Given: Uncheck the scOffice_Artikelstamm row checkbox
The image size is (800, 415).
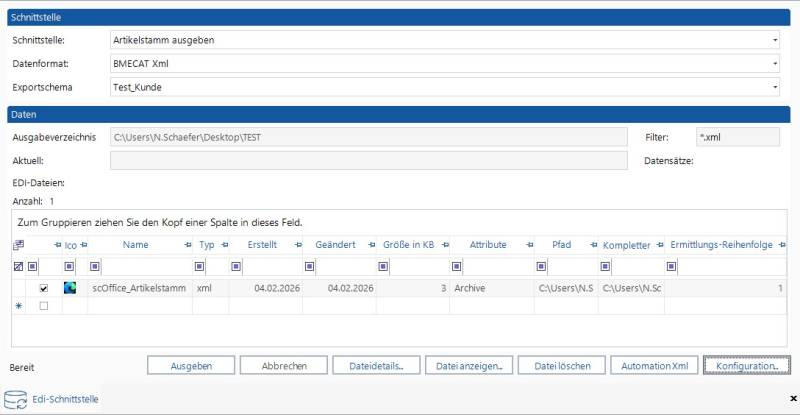Looking at the screenshot, I should 43,289.
